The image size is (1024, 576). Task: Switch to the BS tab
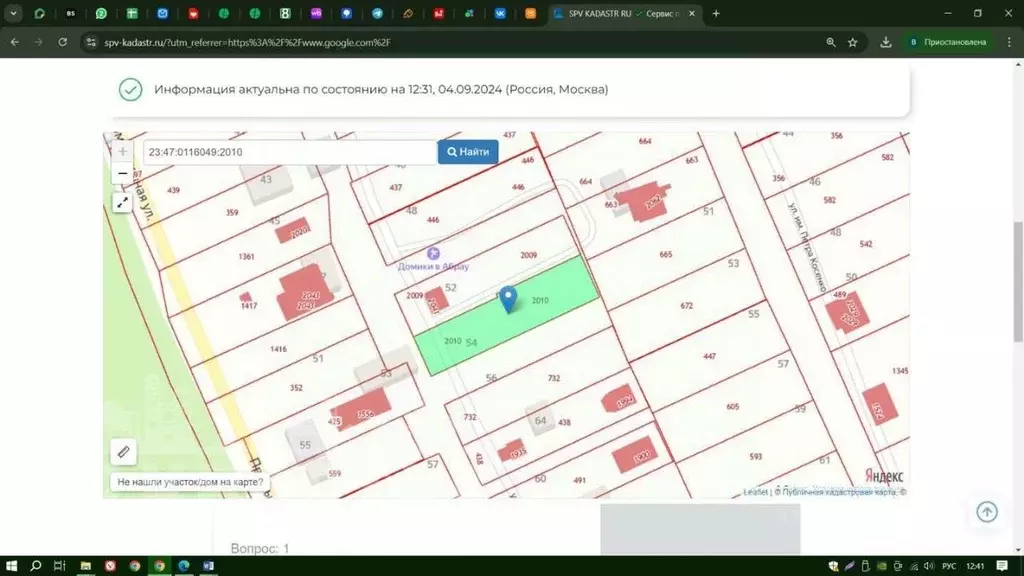[71, 13]
